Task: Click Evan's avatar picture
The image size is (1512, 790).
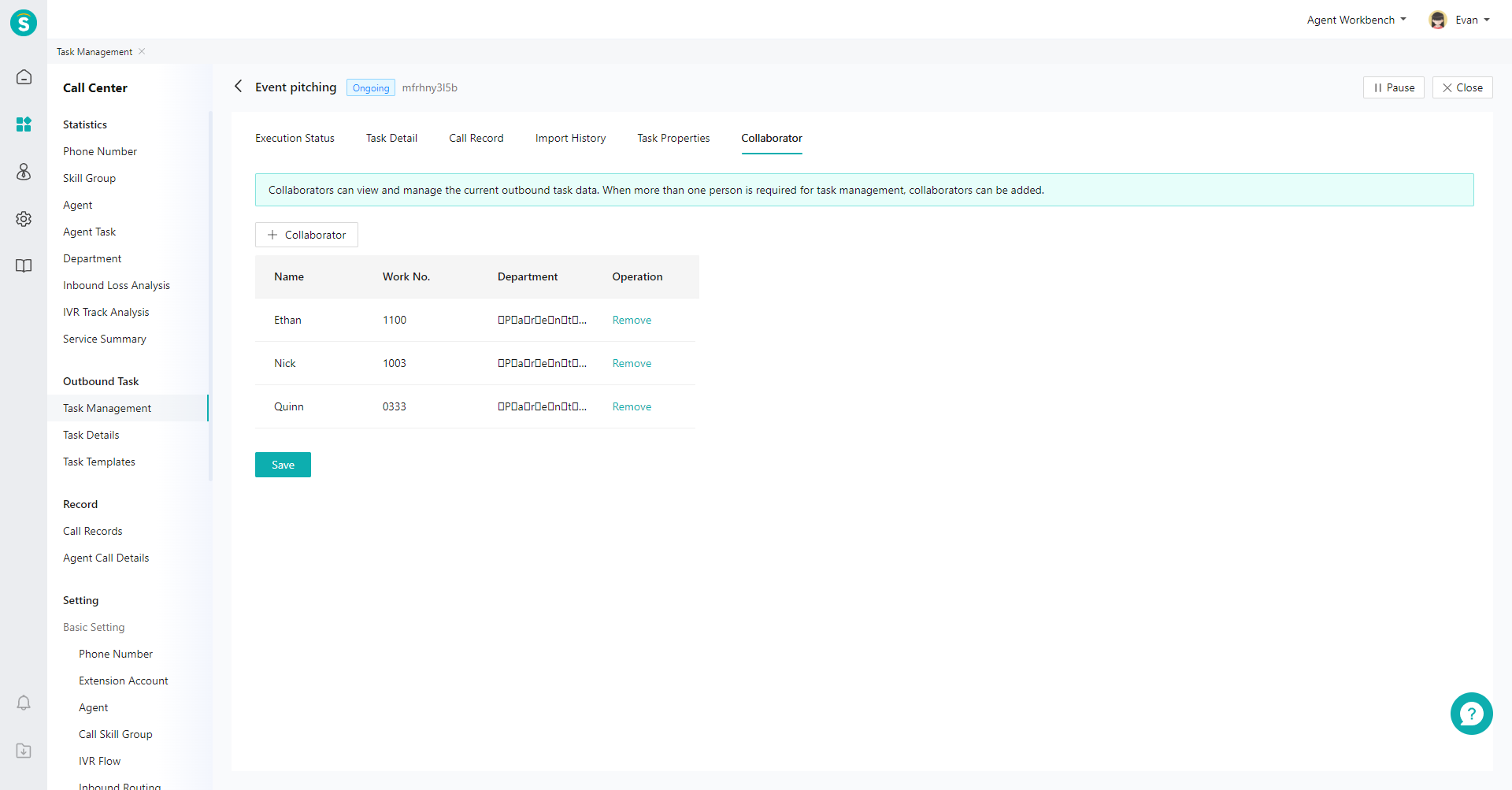Action: (1438, 20)
